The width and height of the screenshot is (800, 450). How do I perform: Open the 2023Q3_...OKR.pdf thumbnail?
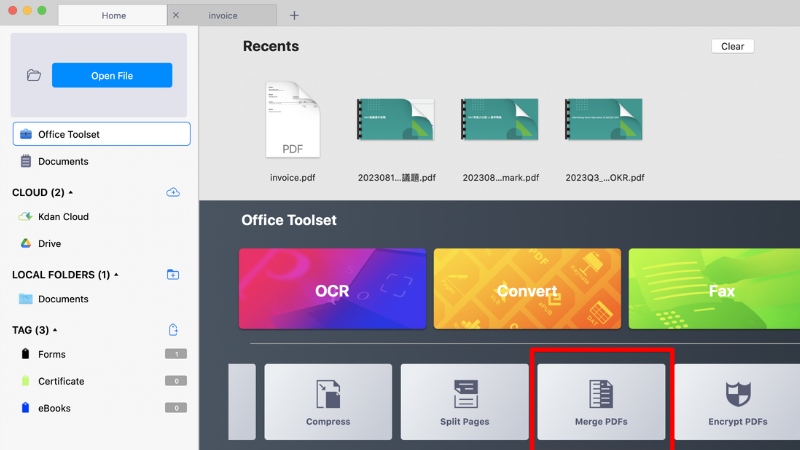click(604, 119)
